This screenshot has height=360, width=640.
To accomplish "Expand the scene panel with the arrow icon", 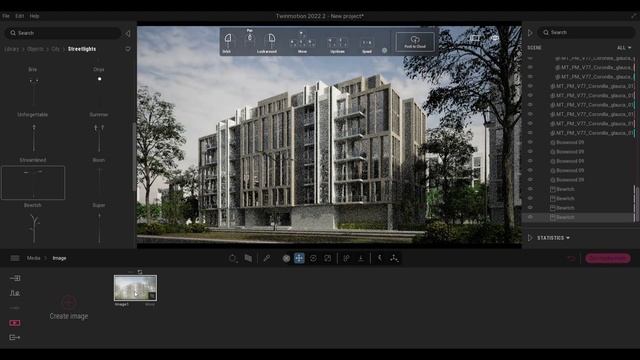I will pos(530,33).
